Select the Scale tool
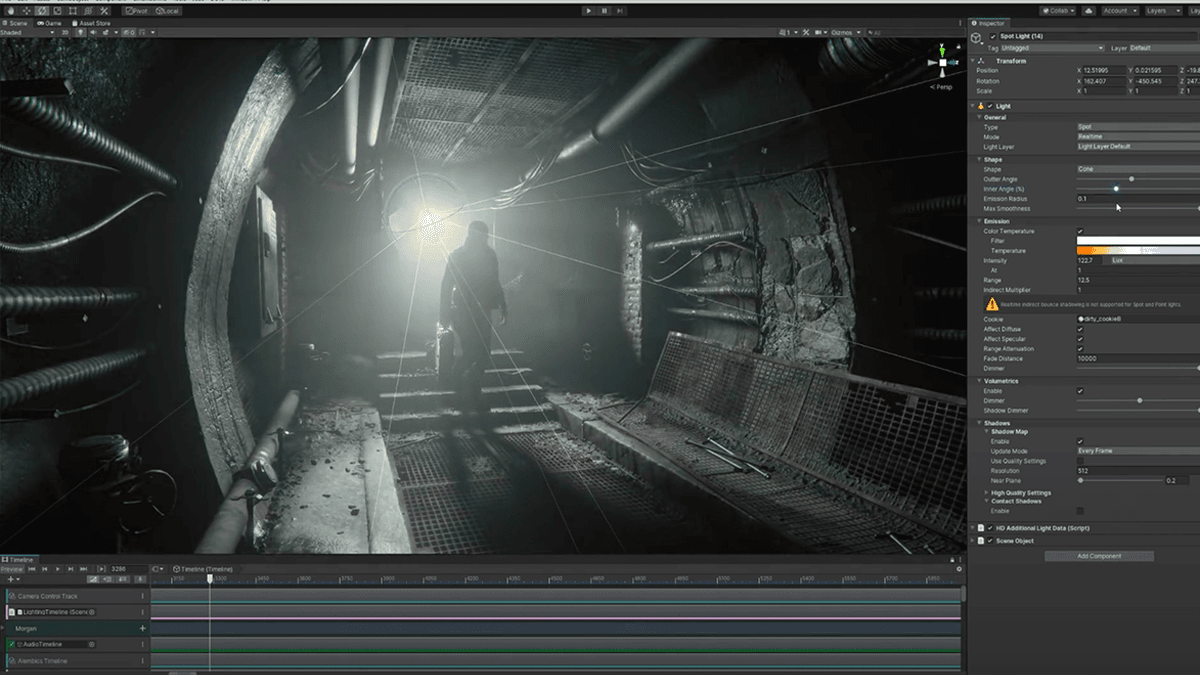 coord(57,11)
